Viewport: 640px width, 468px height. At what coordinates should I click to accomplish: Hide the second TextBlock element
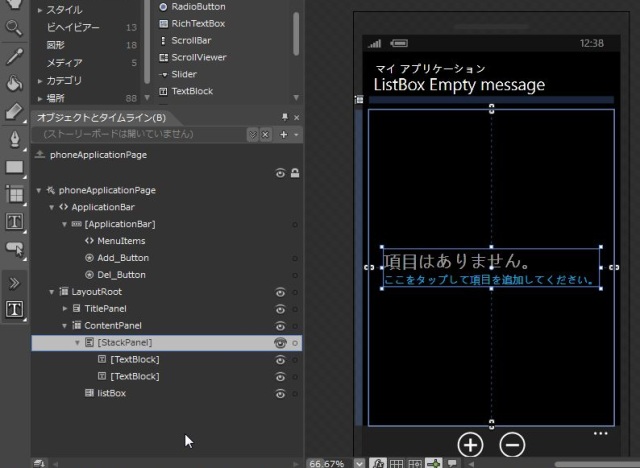280,377
